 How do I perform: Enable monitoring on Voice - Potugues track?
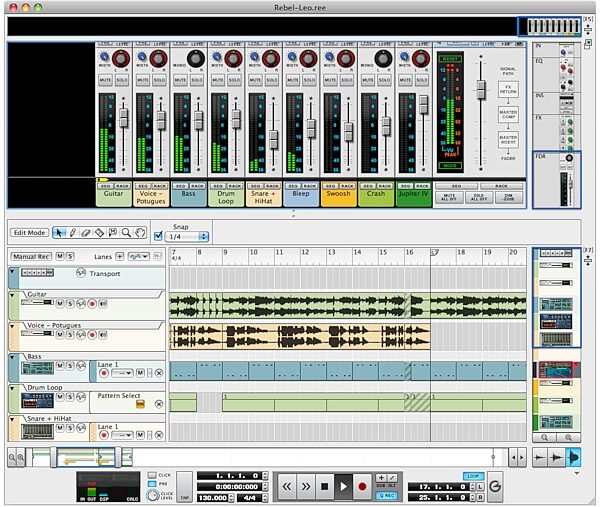click(x=103, y=335)
